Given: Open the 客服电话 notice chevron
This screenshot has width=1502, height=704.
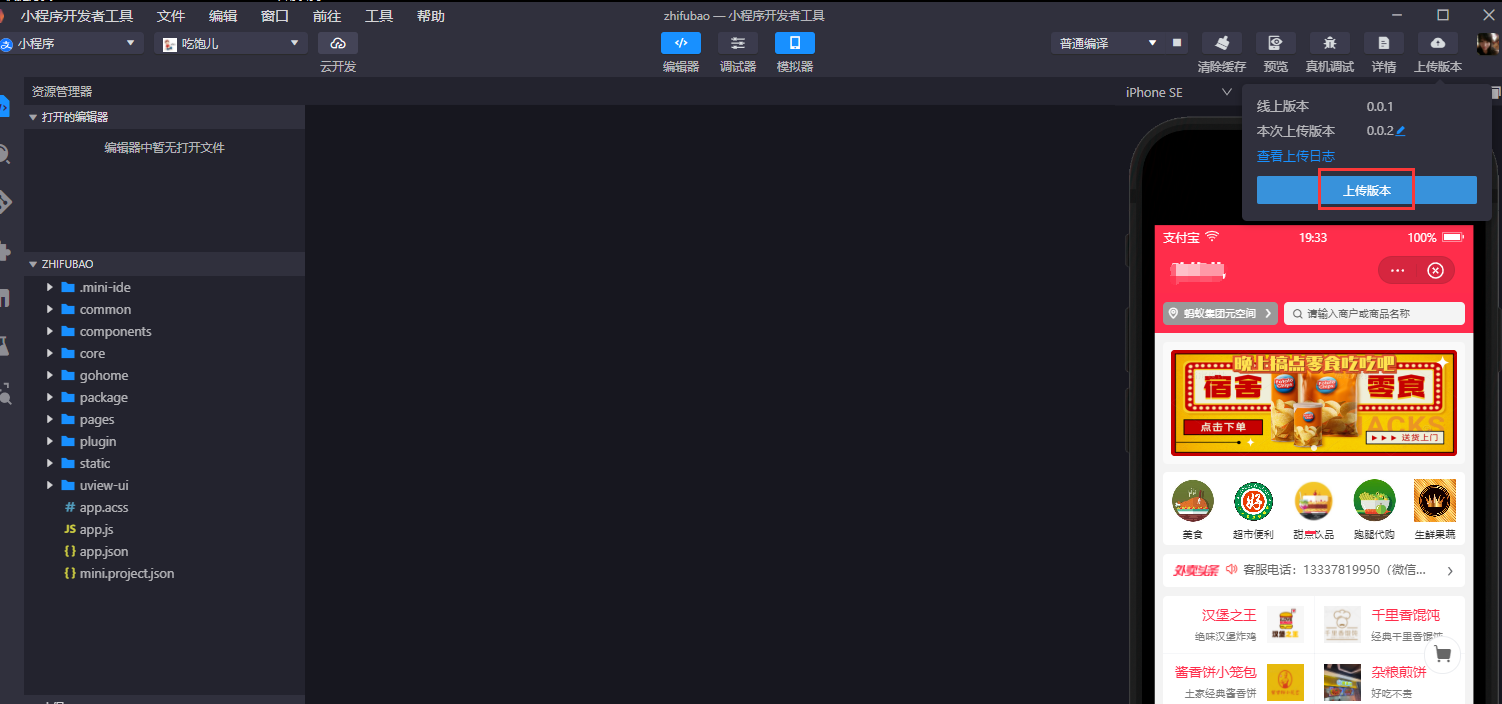Looking at the screenshot, I should click(1450, 571).
